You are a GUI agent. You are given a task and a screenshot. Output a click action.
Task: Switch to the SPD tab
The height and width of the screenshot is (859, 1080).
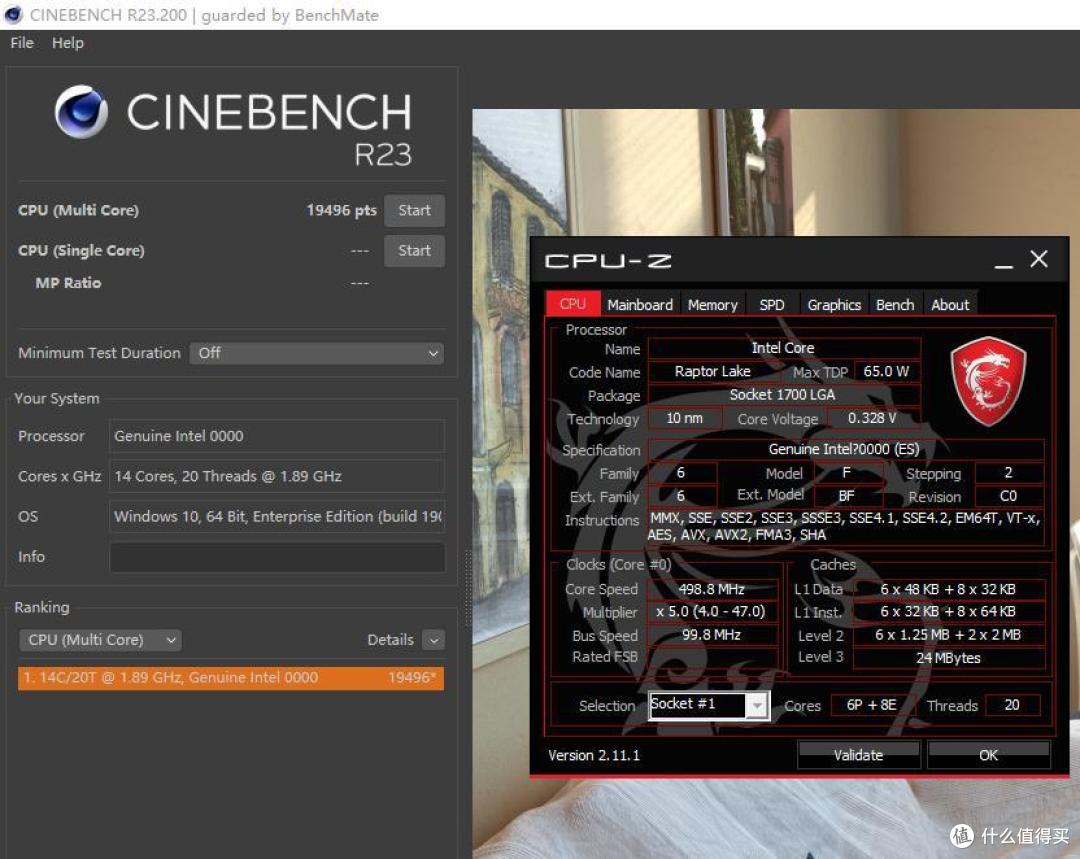coord(771,304)
